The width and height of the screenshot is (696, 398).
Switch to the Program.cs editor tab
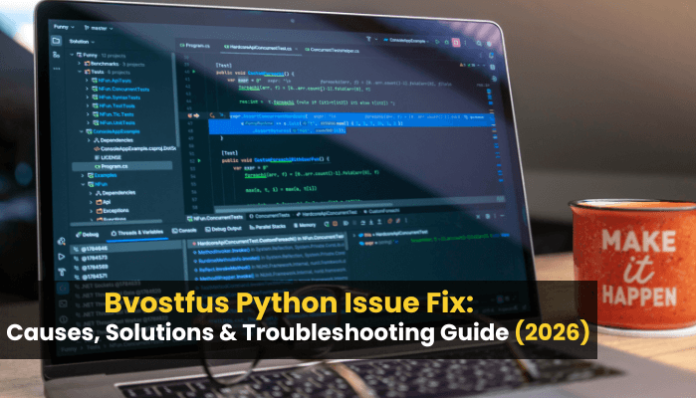pos(195,45)
